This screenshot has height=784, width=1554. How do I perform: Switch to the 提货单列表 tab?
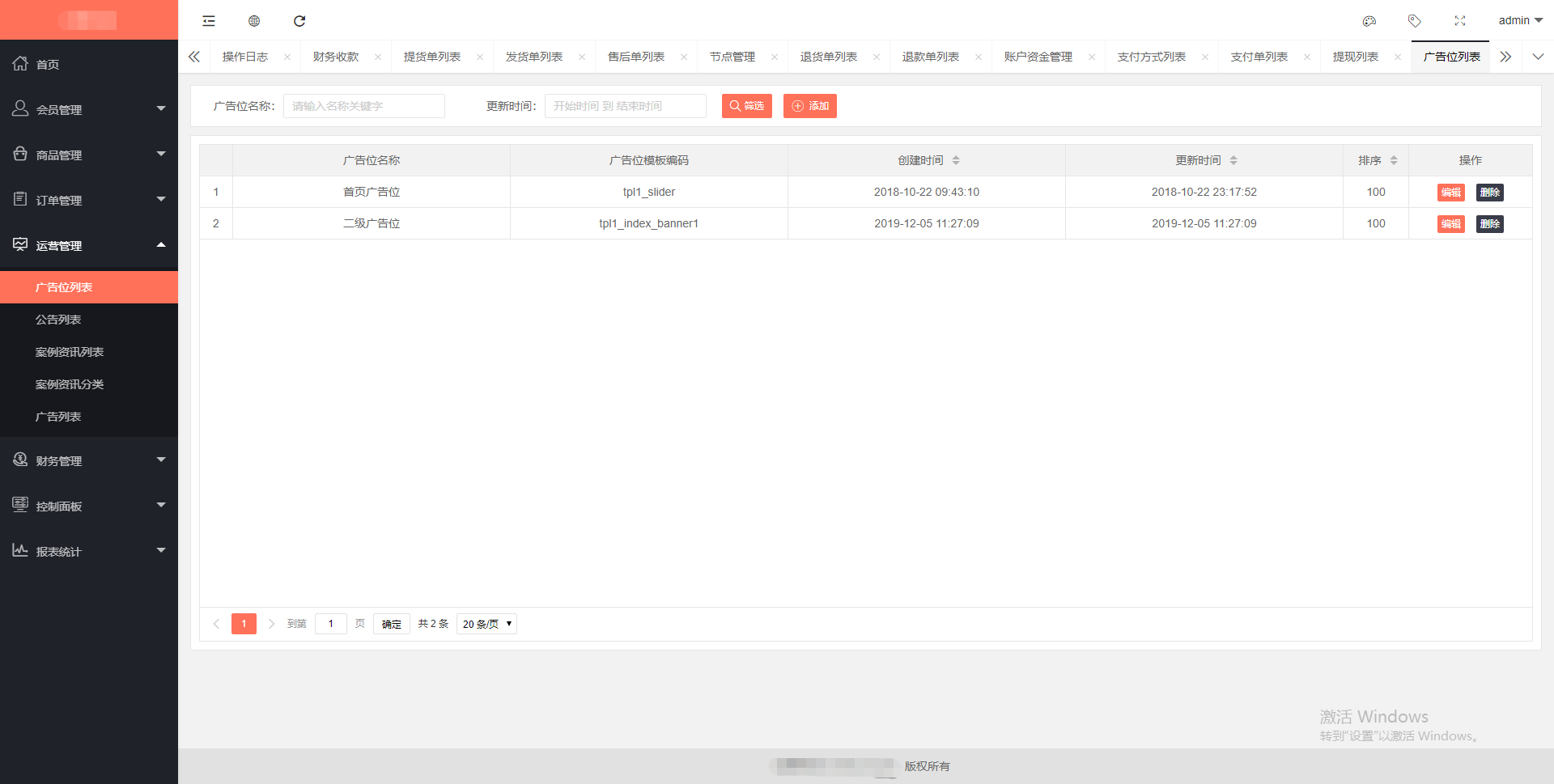(x=432, y=57)
